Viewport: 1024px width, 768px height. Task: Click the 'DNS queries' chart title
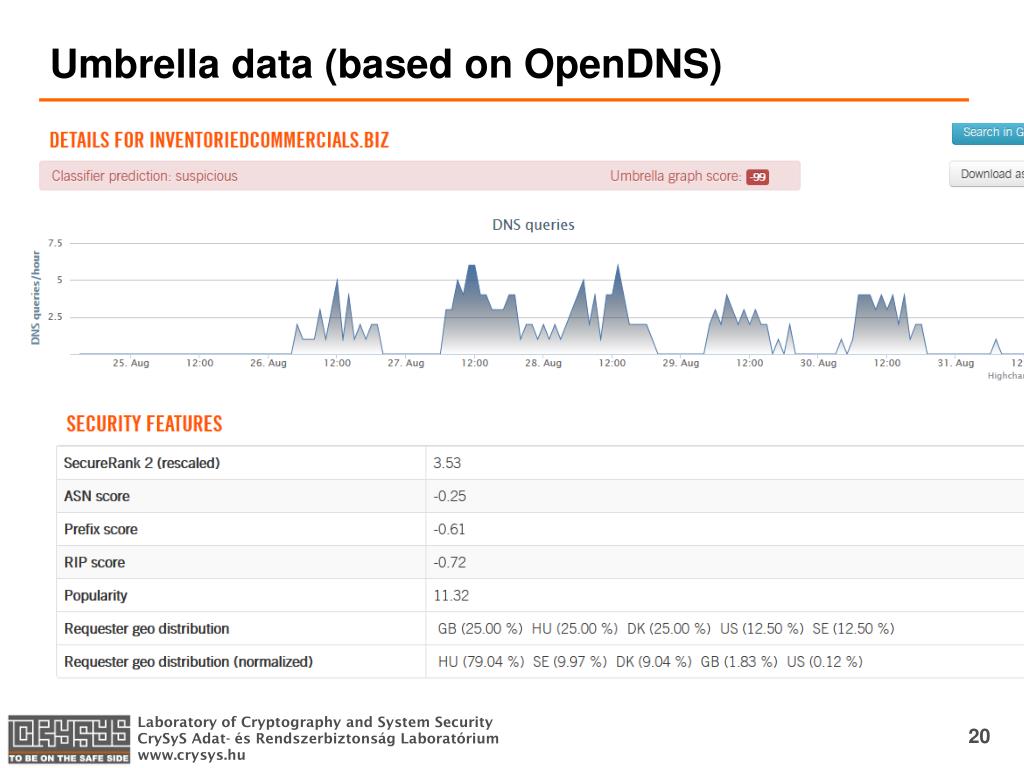coord(533,225)
